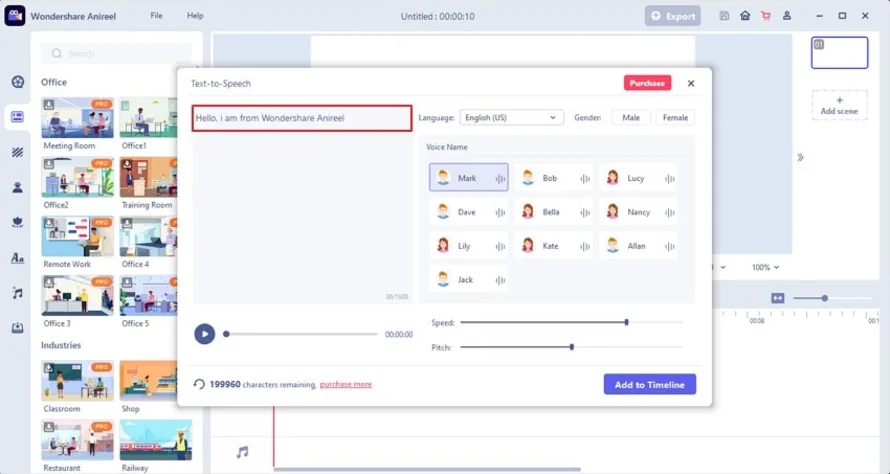
Task: Open the Language English (US) dropdown
Action: (511, 118)
